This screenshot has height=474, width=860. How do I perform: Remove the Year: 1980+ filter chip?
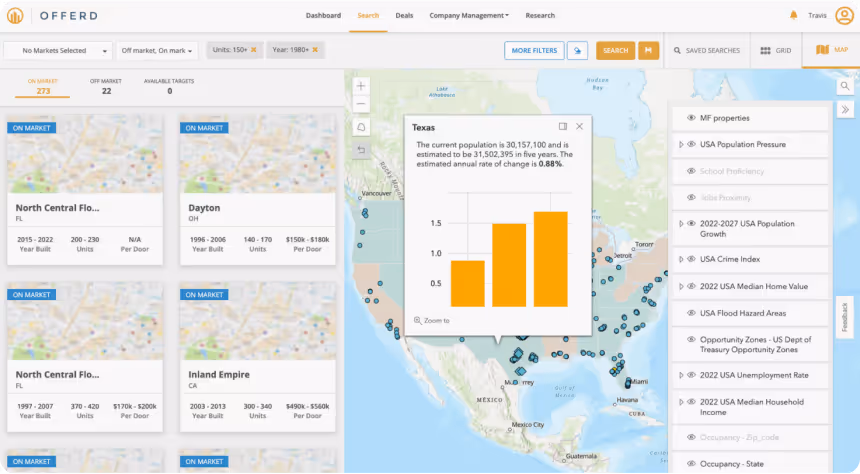click(x=315, y=50)
